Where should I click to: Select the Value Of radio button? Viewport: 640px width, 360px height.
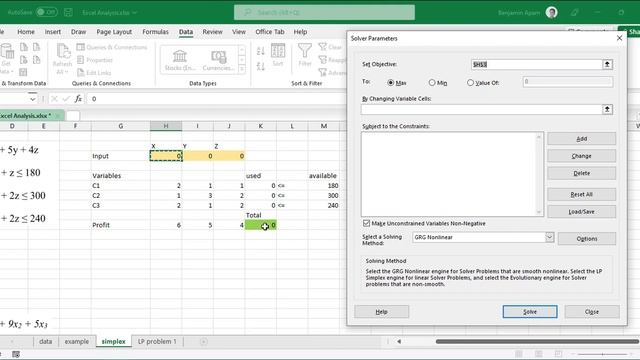pyautogui.click(x=470, y=82)
